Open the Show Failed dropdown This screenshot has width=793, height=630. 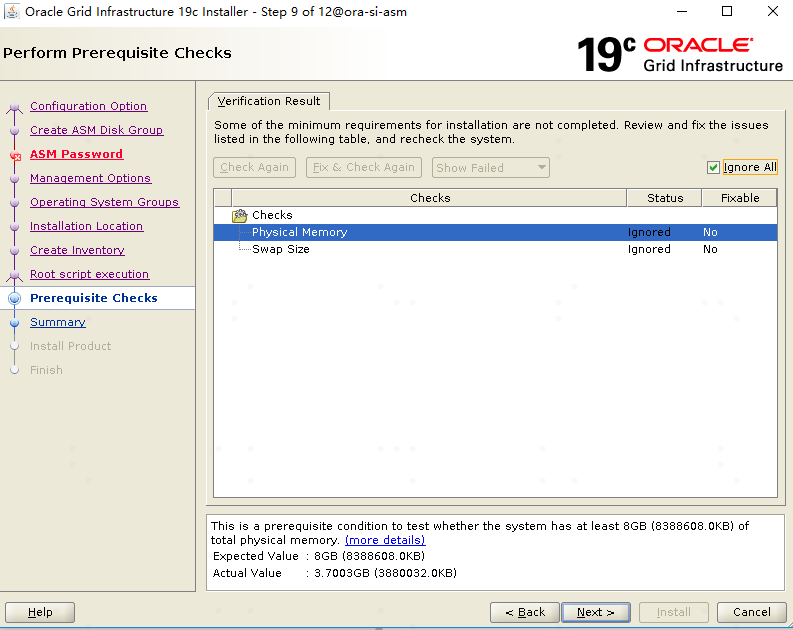[x=491, y=168]
